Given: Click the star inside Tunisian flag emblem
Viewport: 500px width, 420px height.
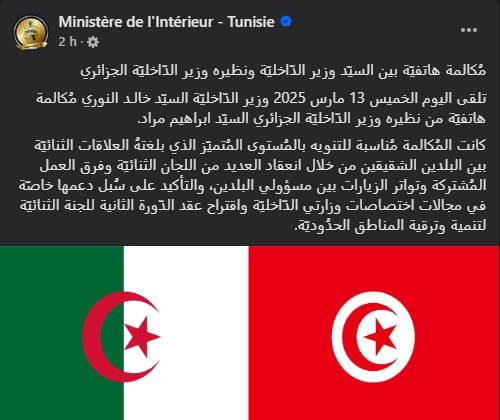Looking at the screenshot, I should (380, 337).
